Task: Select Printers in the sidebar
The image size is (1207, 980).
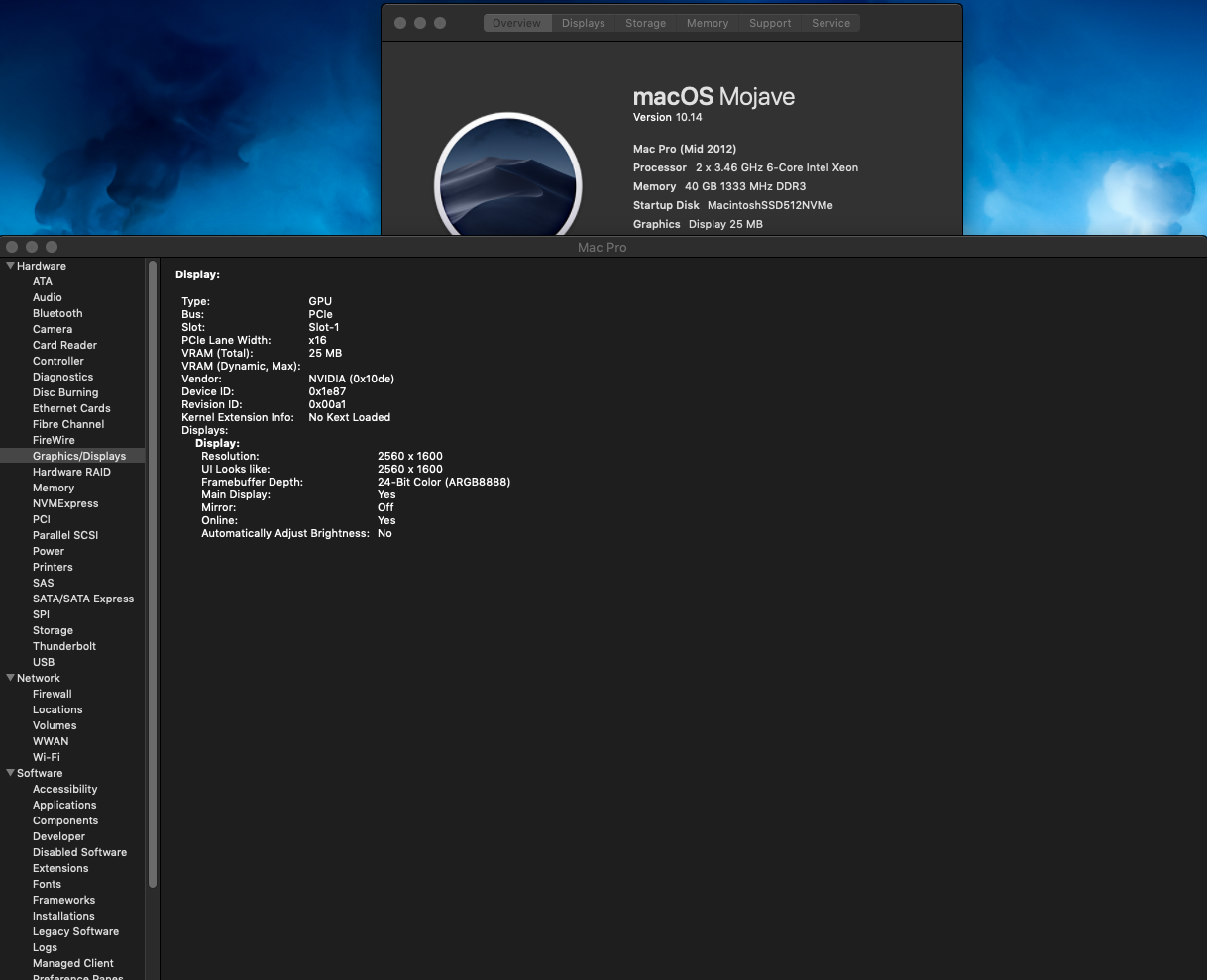Action: pos(53,567)
